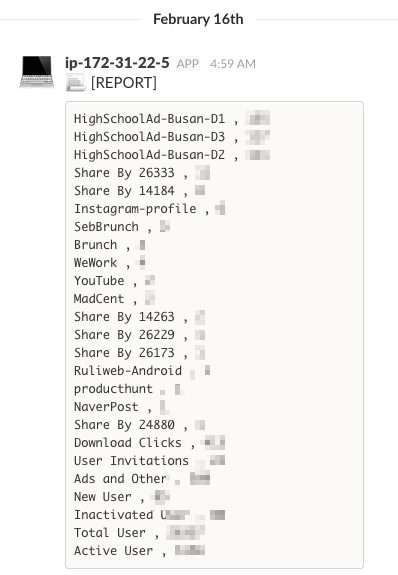This screenshot has height=575, width=398.
Task: Click the laptop avatar of the bot
Action: point(37,72)
